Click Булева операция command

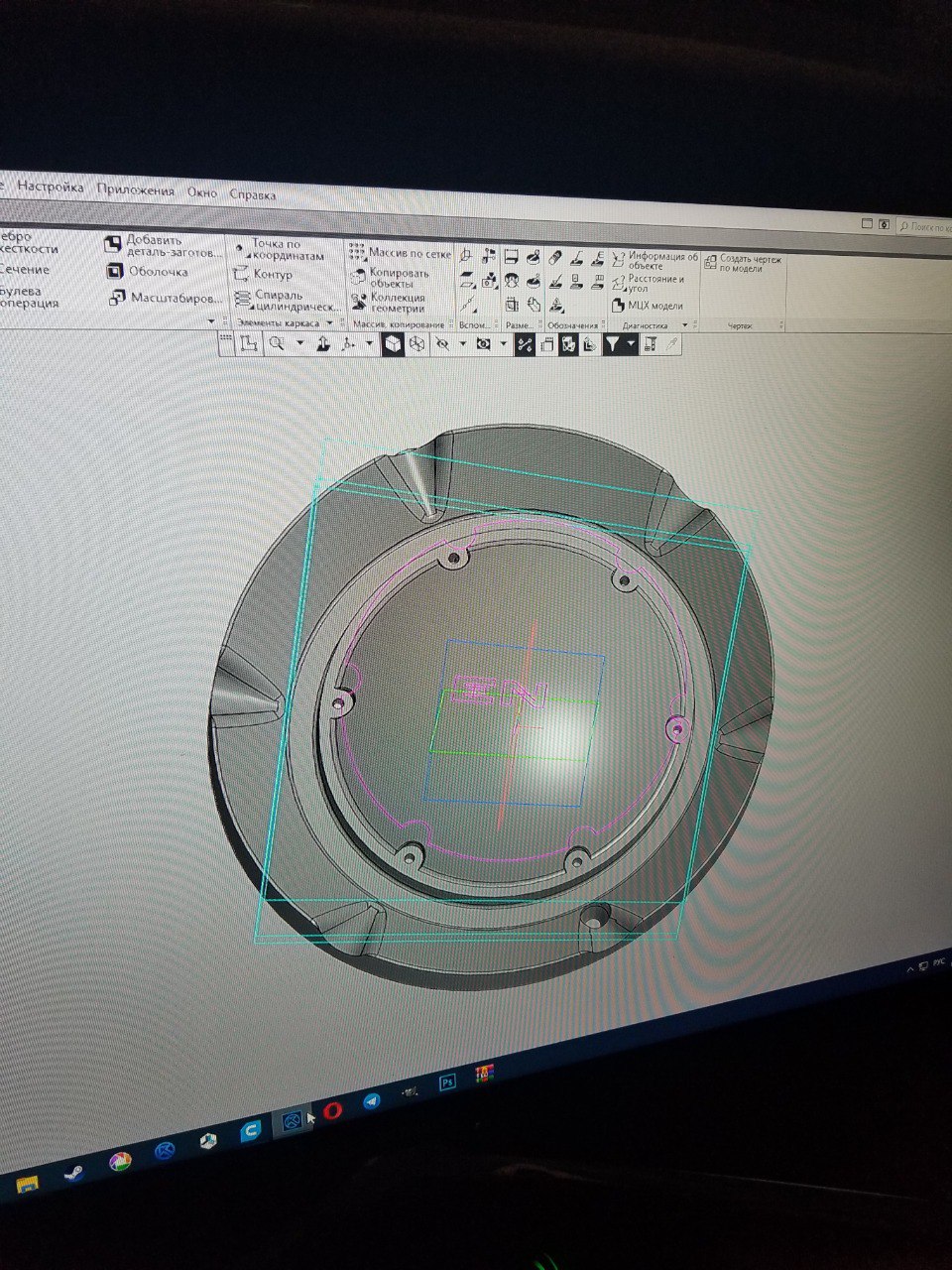[28, 296]
